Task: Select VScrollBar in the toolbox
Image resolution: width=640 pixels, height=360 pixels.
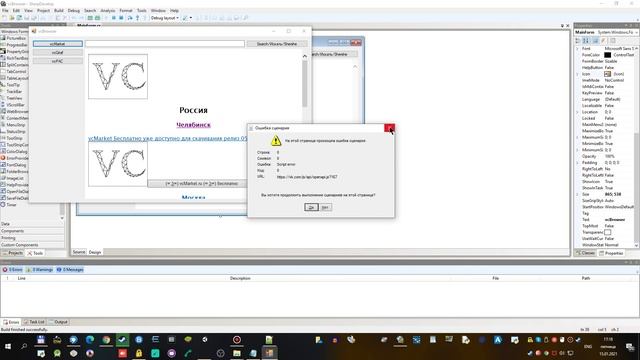Action: coord(14,105)
